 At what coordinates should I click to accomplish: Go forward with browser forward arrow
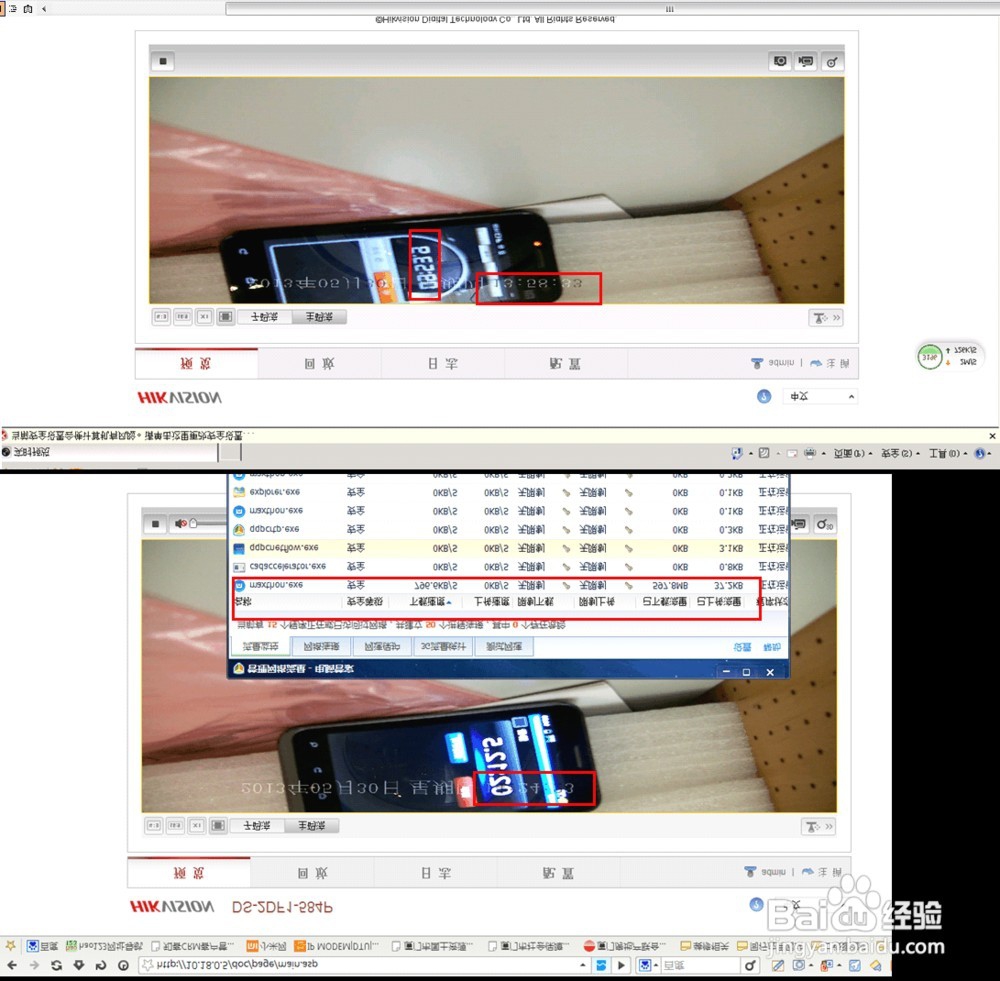point(34,966)
